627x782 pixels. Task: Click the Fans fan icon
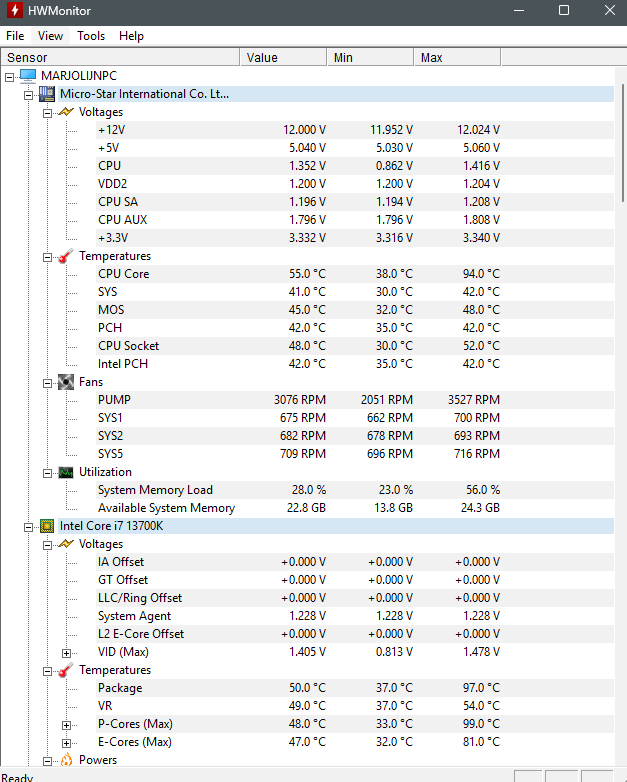pos(66,382)
